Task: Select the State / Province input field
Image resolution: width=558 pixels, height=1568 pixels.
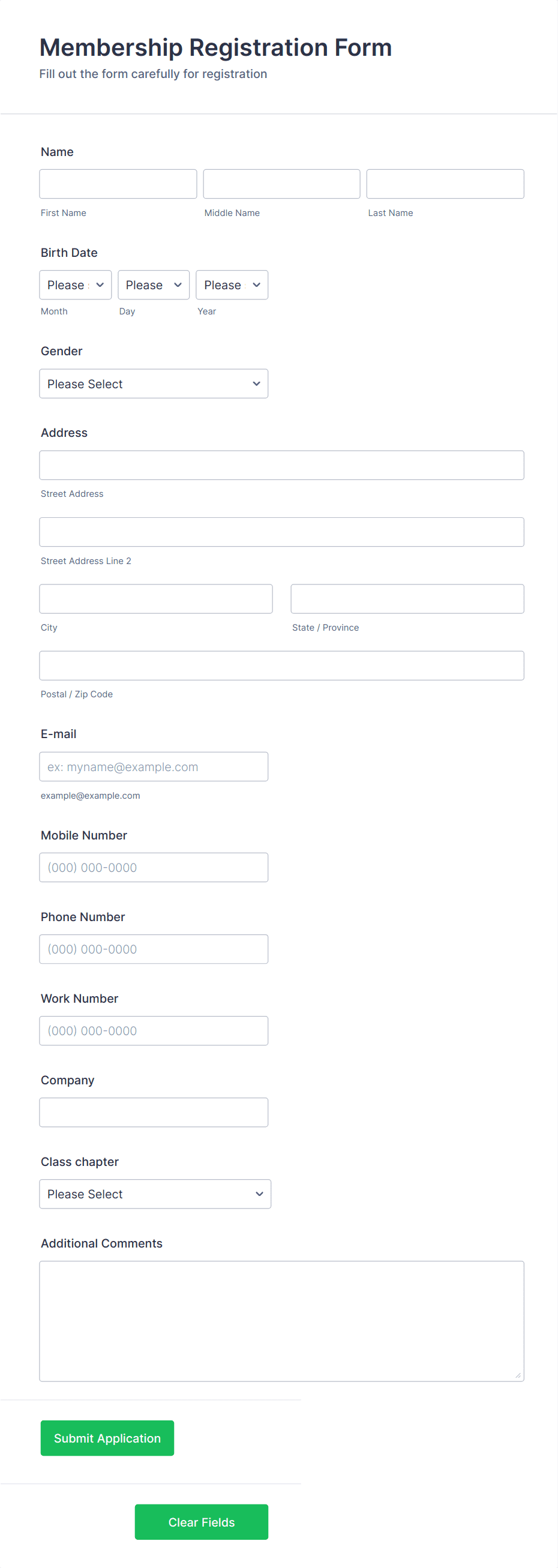Action: (x=406, y=598)
